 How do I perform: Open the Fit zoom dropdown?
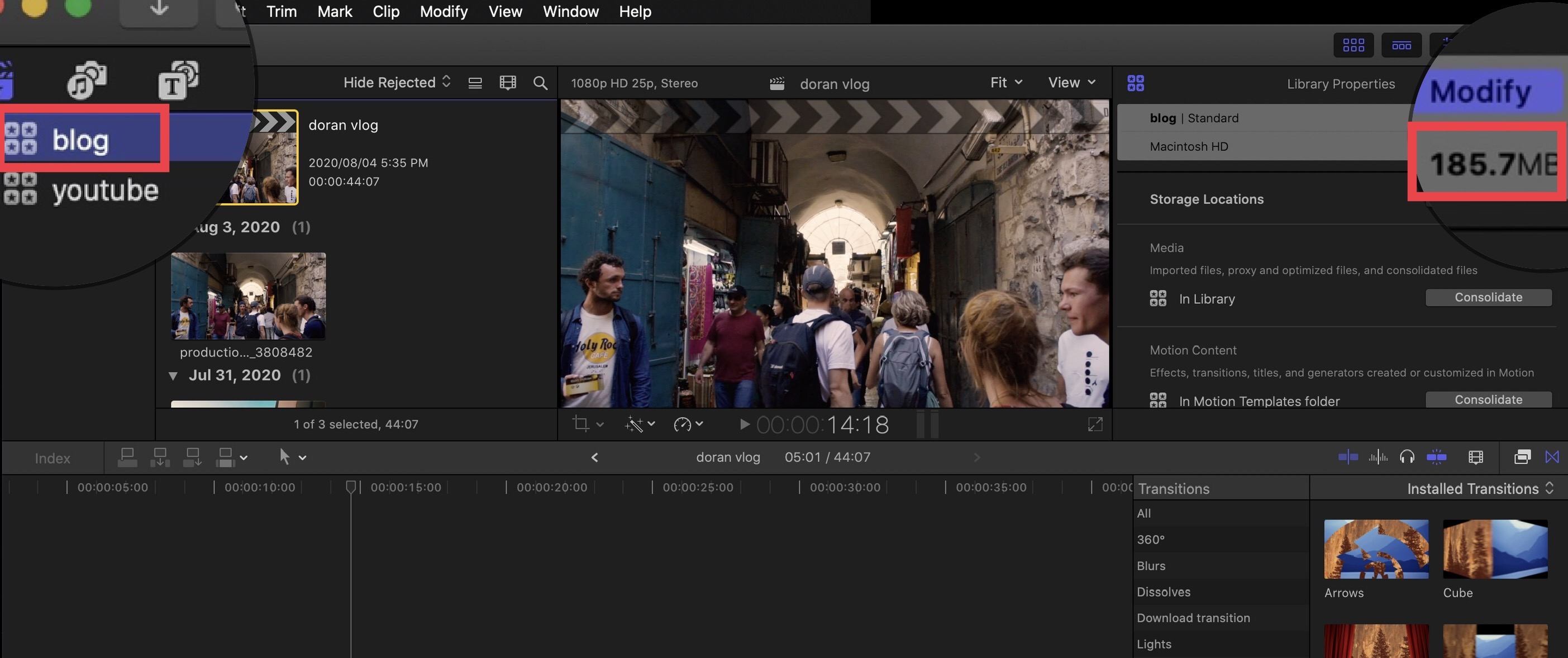[1005, 83]
